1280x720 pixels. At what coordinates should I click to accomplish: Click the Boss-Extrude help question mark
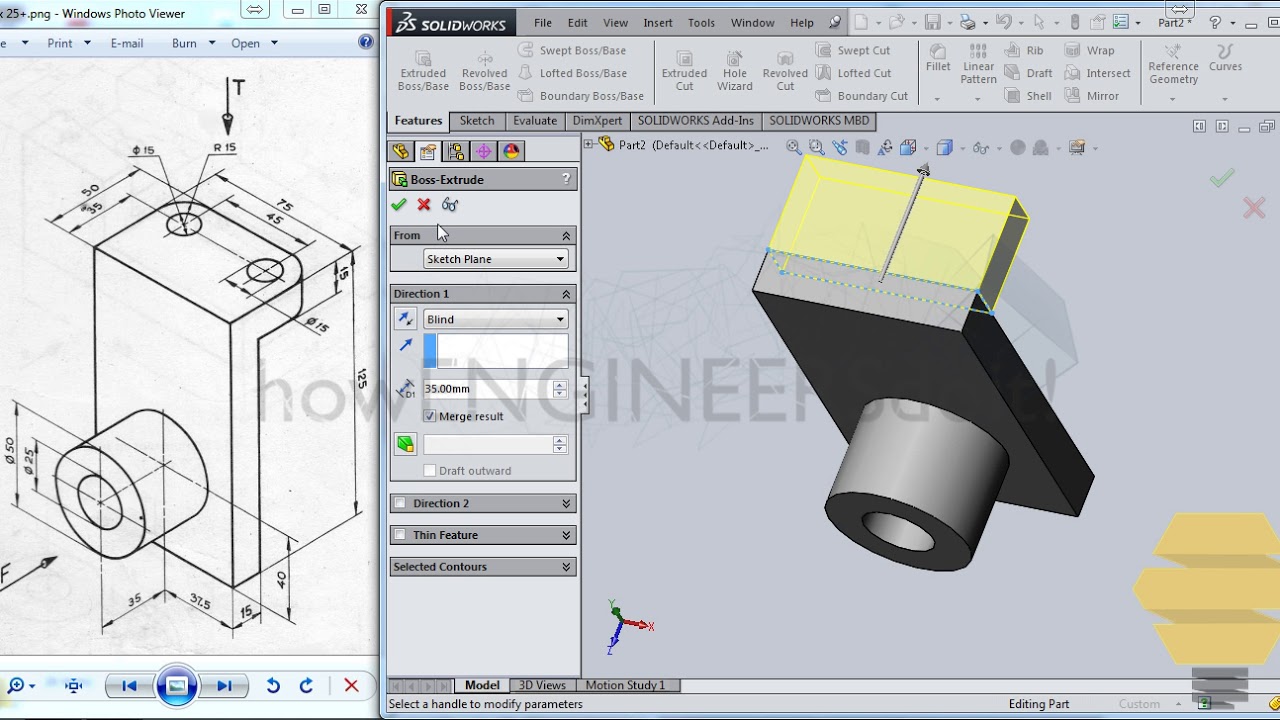[x=566, y=179]
